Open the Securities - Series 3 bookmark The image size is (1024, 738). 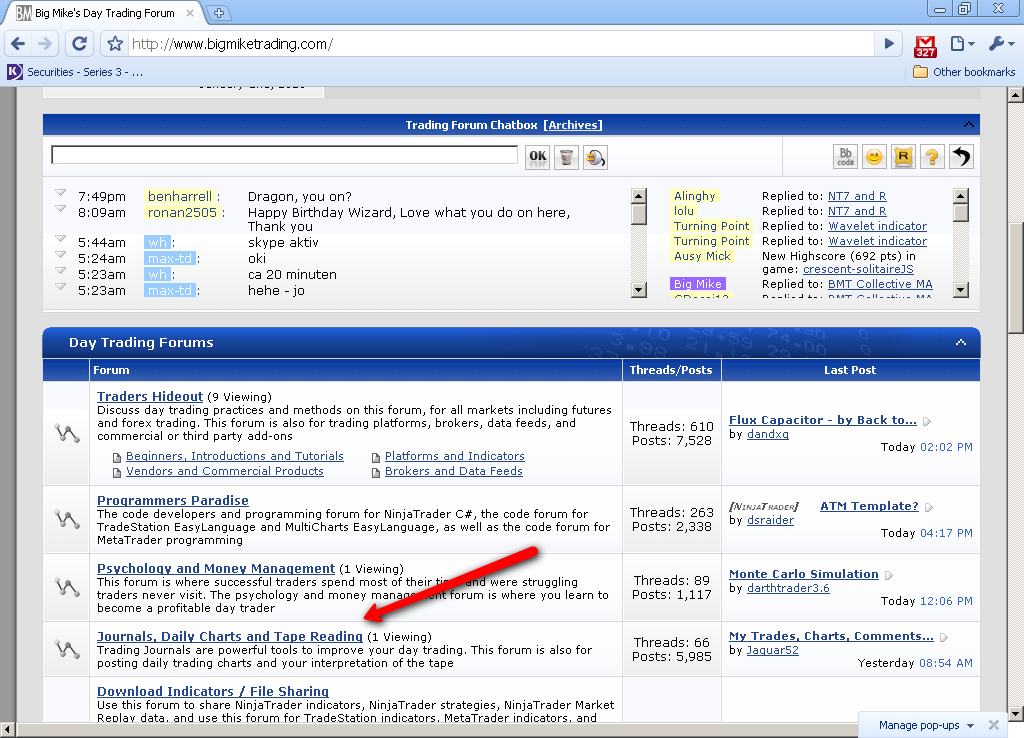76,72
